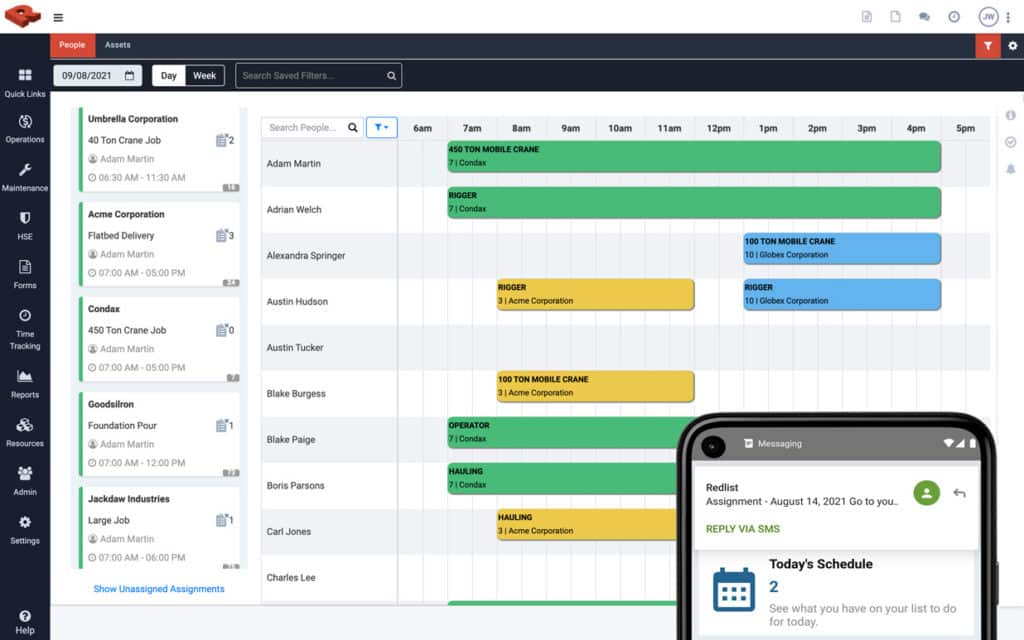Open the filter dropdown beside Search People

[x=381, y=127]
